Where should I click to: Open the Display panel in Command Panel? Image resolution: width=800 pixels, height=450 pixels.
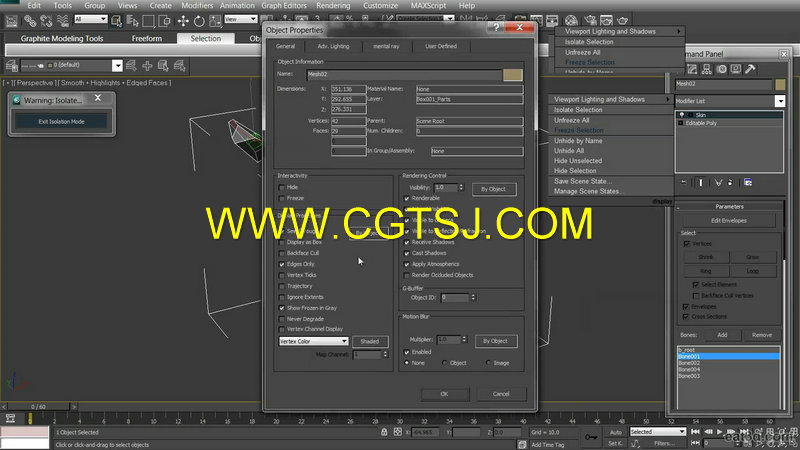736,69
